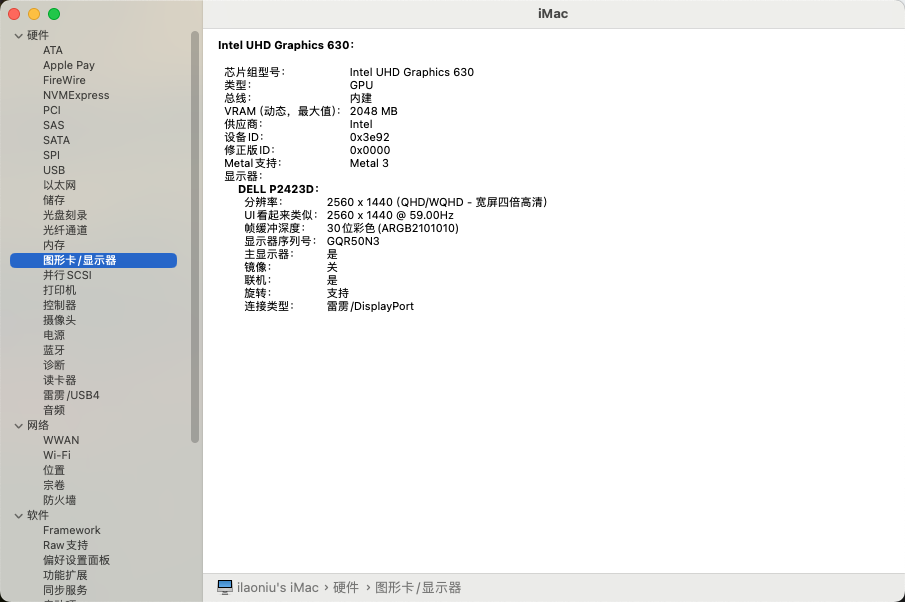Collapse the 网络 (Network) section
Image resolution: width=905 pixels, height=602 pixels.
click(x=18, y=425)
